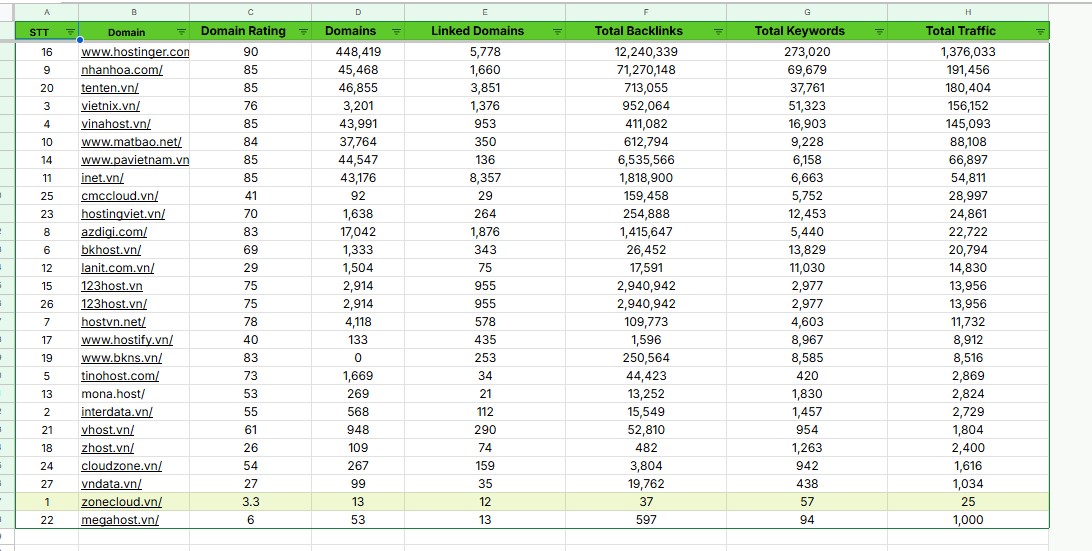
Task: Select tenten keywords cell 37,761
Action: click(x=807, y=88)
